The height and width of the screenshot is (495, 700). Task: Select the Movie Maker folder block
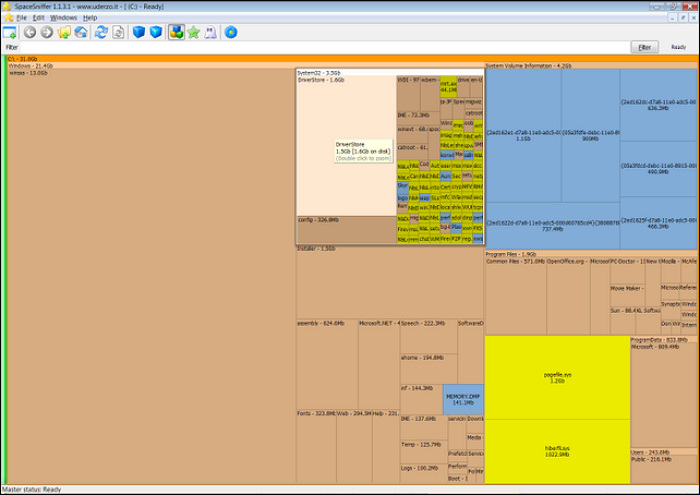pos(627,295)
